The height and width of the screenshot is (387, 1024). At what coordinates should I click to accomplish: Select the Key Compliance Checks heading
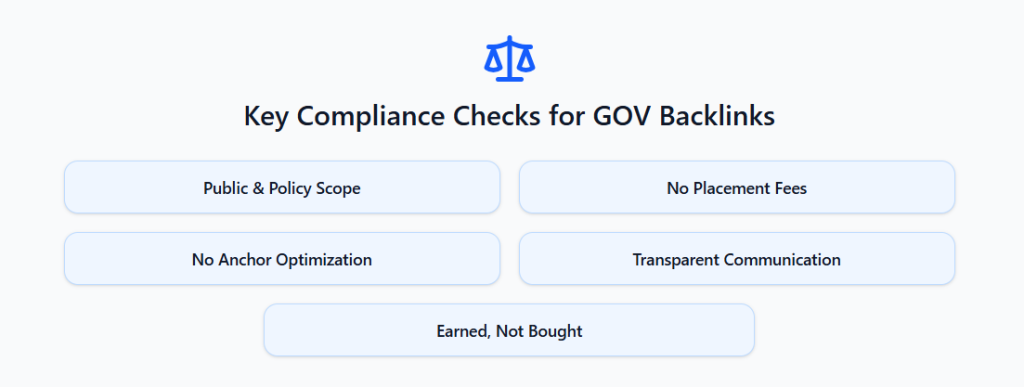(509, 116)
